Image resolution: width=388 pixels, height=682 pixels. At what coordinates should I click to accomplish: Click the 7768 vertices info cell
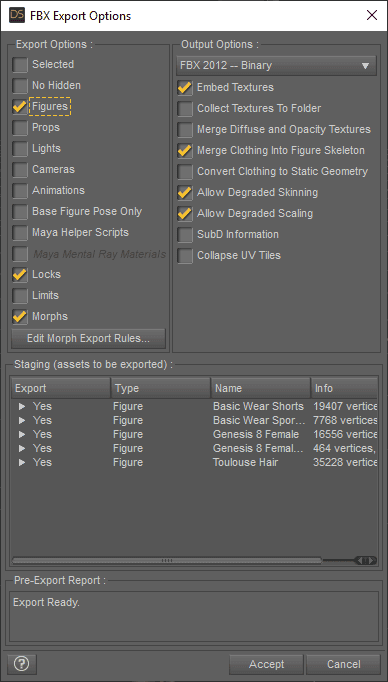[x=345, y=421]
